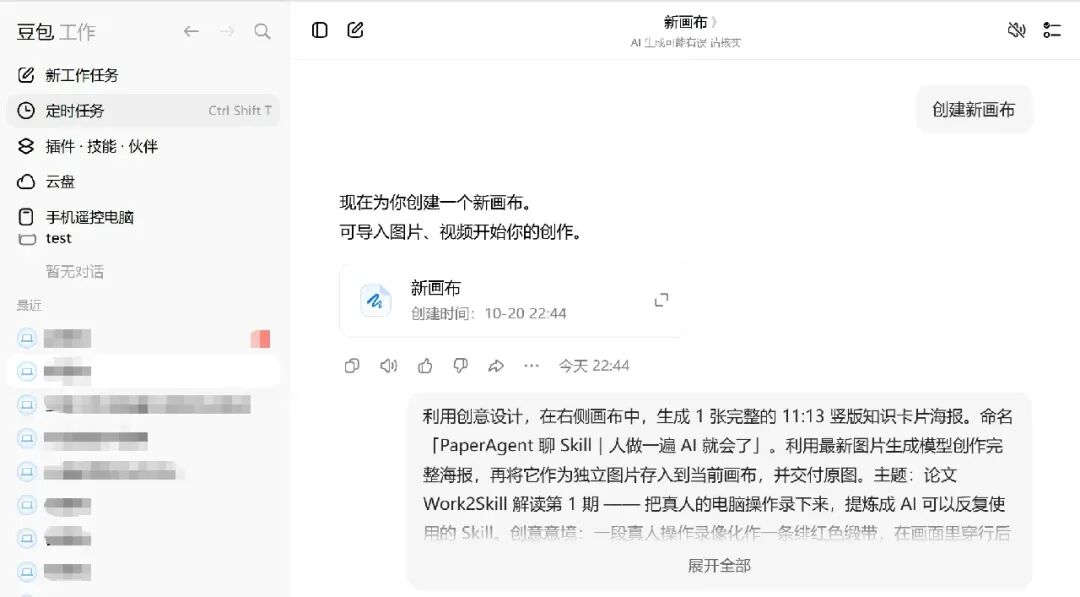1080x597 pixels.
Task: Select 定时任务 in the sidebar
Action: tap(143, 111)
